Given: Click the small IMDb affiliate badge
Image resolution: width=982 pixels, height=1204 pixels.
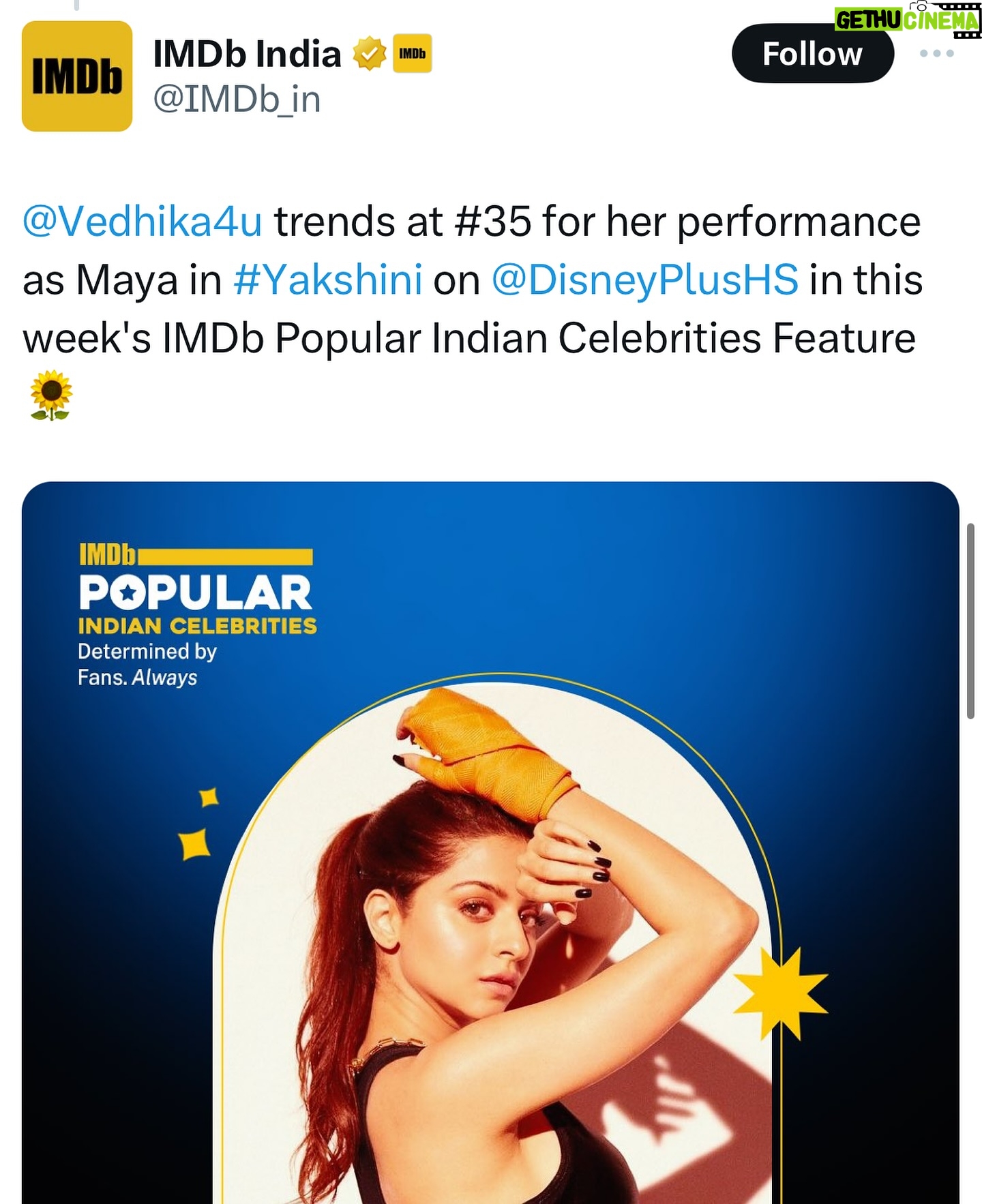Looking at the screenshot, I should 412,53.
